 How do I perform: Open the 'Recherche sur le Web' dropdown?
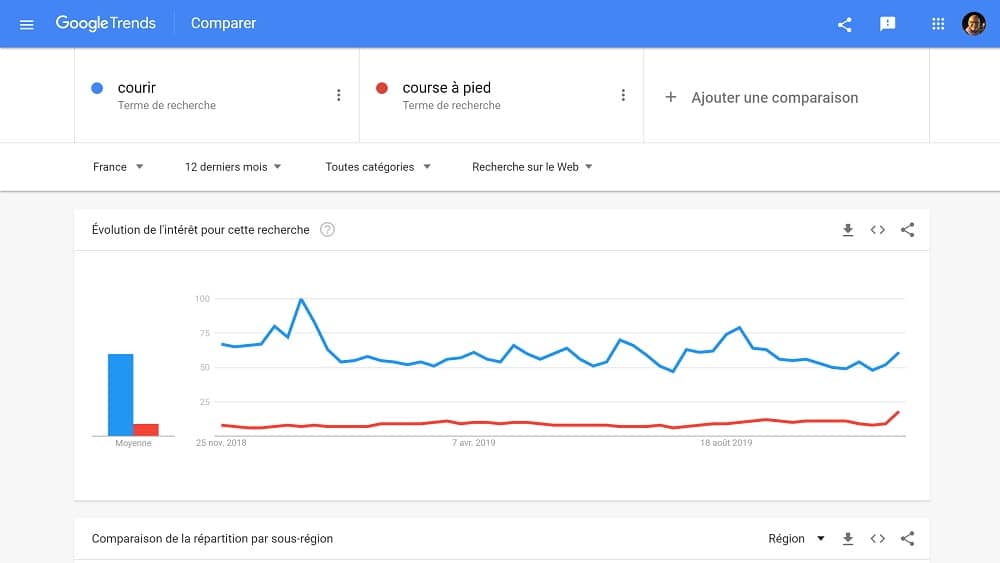tap(532, 167)
